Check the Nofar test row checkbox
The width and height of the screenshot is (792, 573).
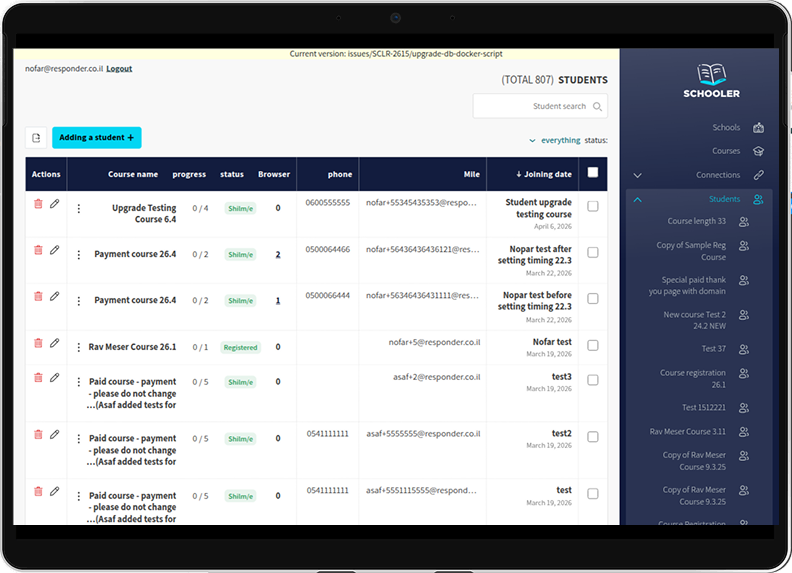593,346
